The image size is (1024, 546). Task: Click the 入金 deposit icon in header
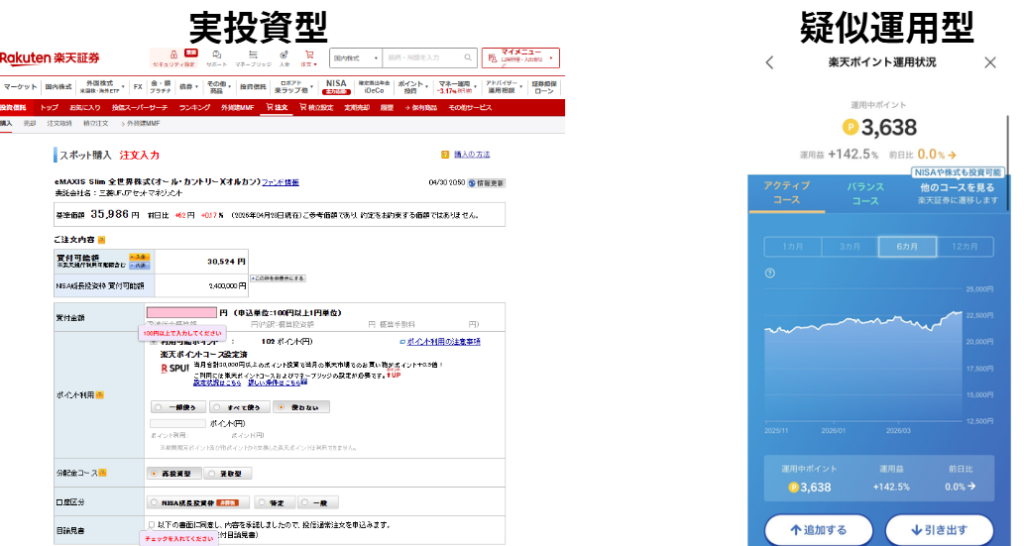point(284,56)
